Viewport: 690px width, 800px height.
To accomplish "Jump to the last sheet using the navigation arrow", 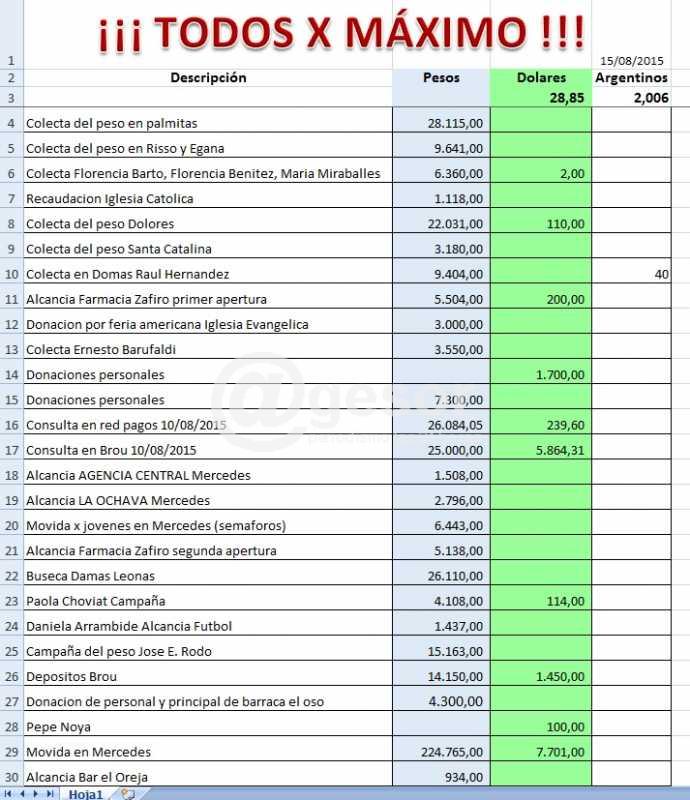I will pyautogui.click(x=50, y=793).
